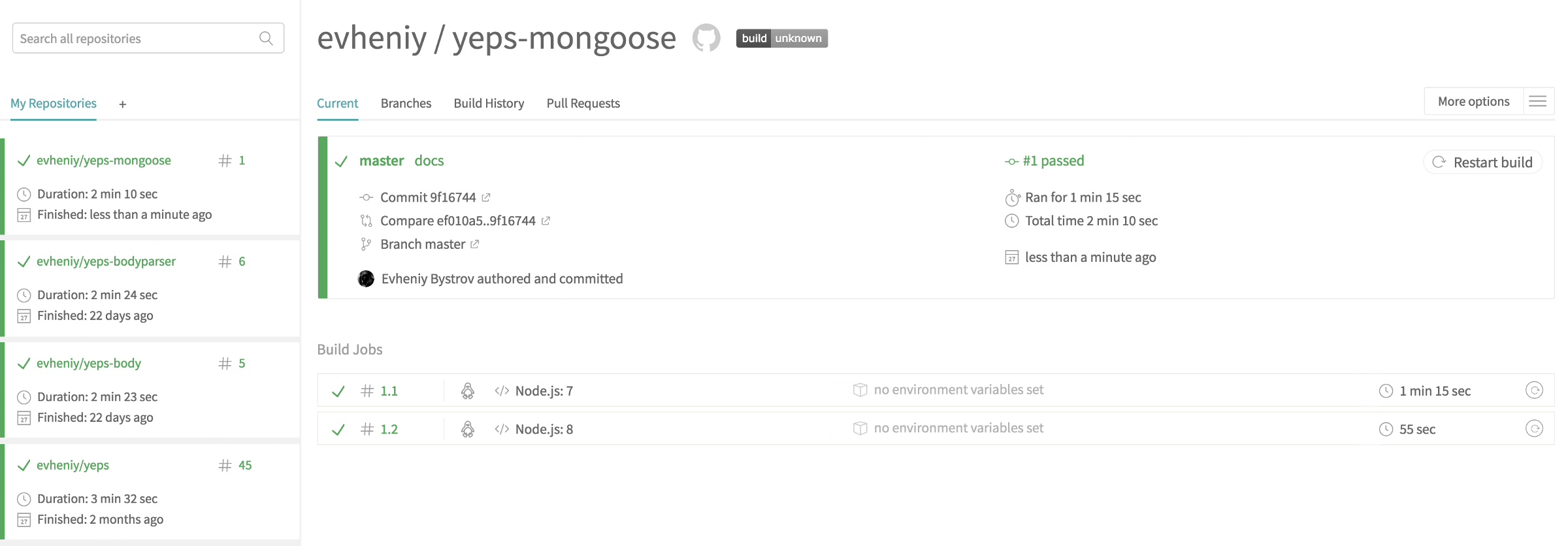This screenshot has width=1568, height=546.
Task: Open the More options hamburger menu
Action: (x=1538, y=101)
